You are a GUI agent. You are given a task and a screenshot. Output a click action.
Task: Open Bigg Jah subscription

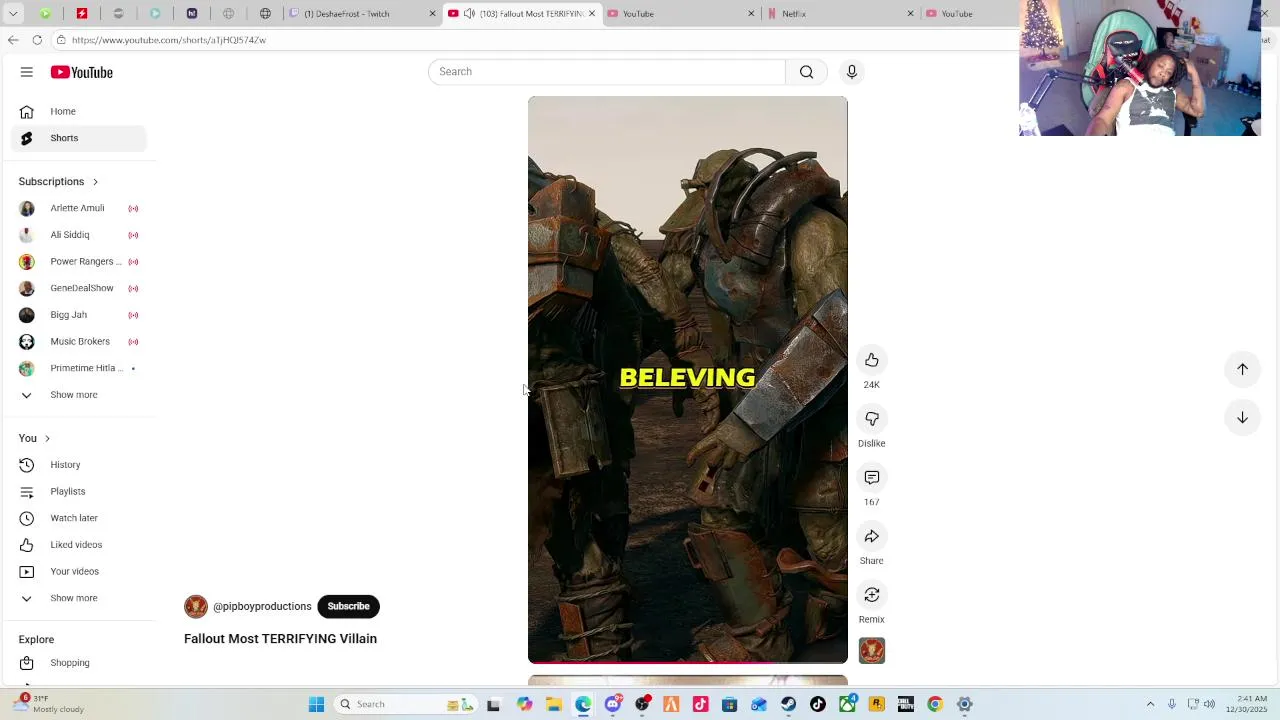coord(79,315)
